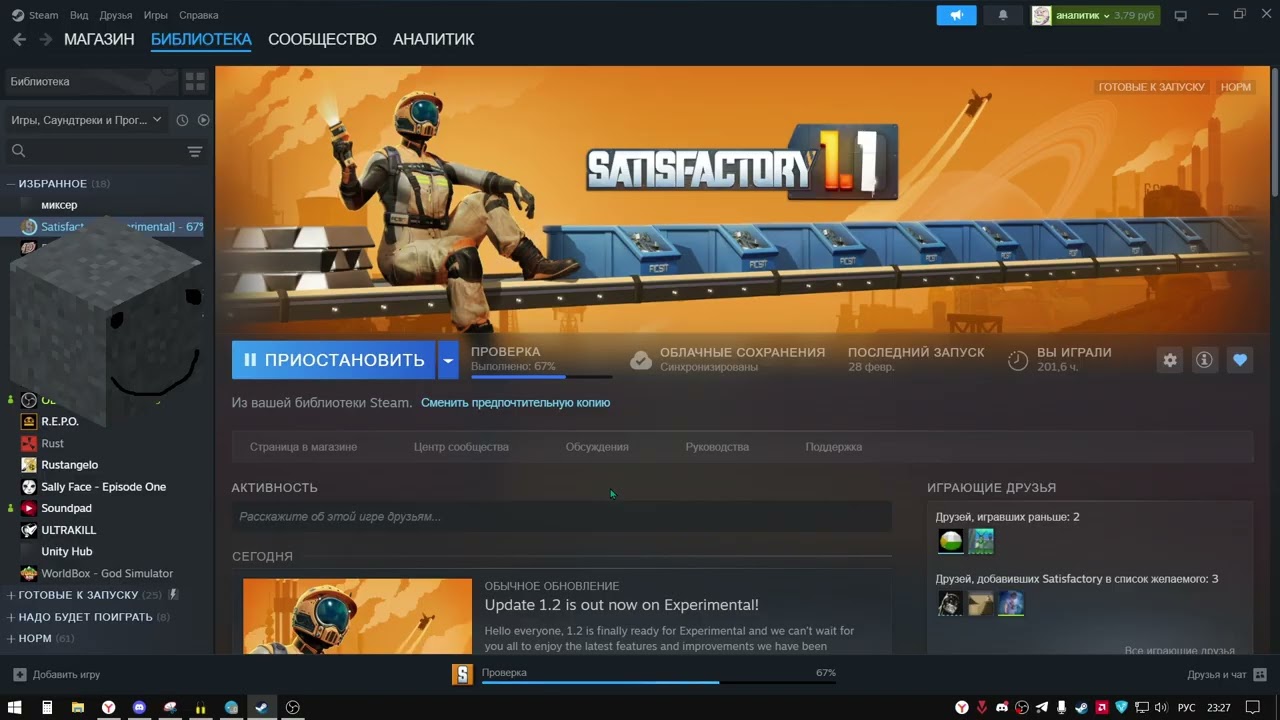Open the Друзья menu
Screen dimensions: 1280x720
click(x=115, y=15)
